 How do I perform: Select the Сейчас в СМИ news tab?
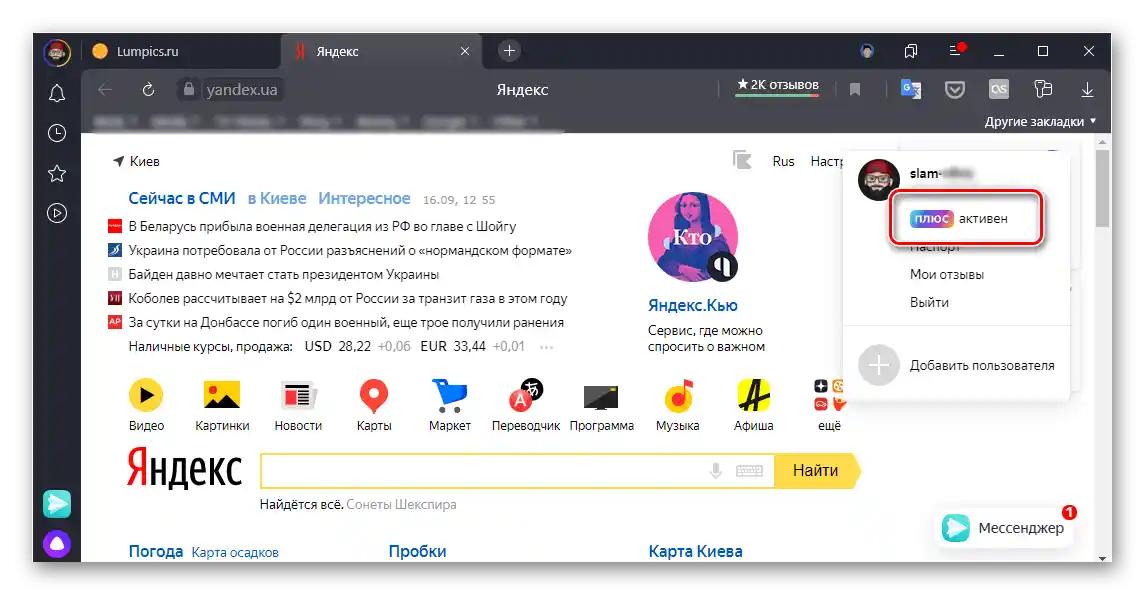click(182, 198)
